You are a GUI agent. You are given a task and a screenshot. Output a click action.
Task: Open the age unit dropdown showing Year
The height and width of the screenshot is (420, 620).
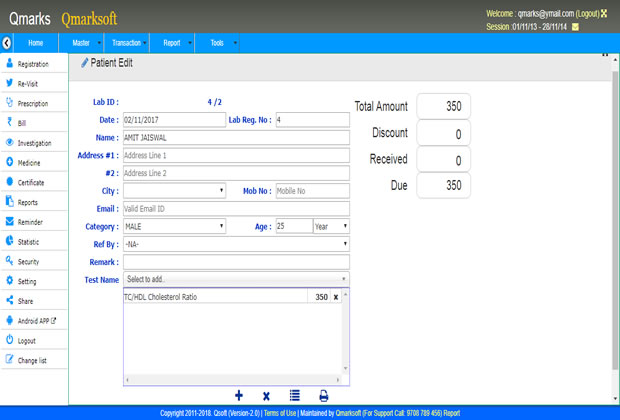pyautogui.click(x=331, y=226)
